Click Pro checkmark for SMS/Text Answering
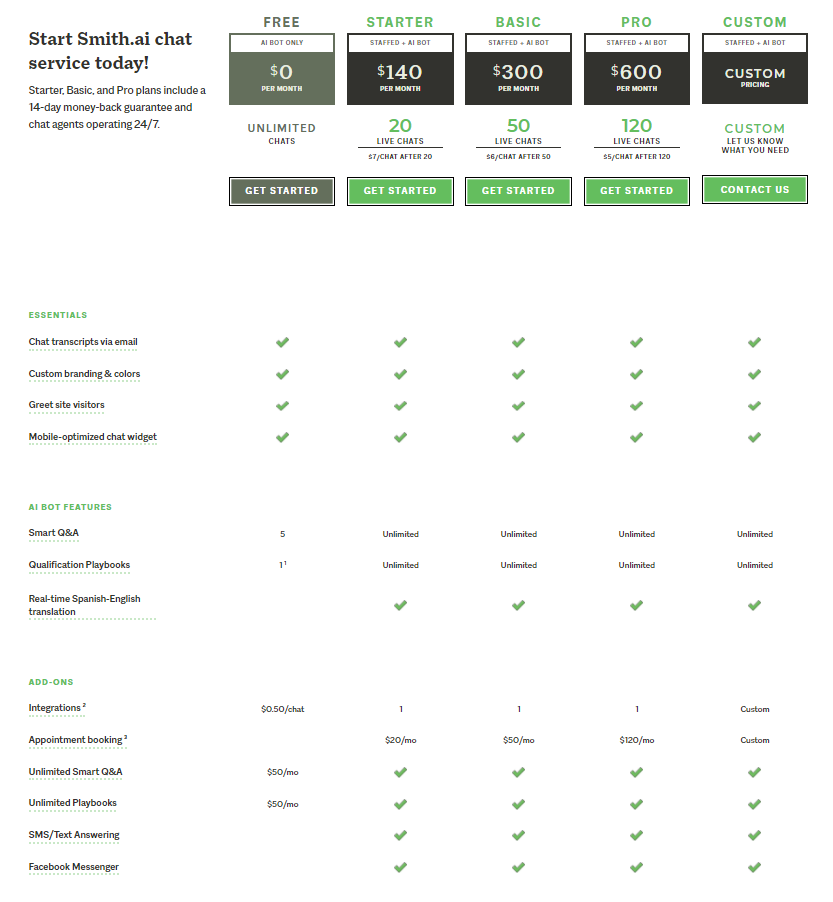Screen dimensions: 833x902 (636, 835)
